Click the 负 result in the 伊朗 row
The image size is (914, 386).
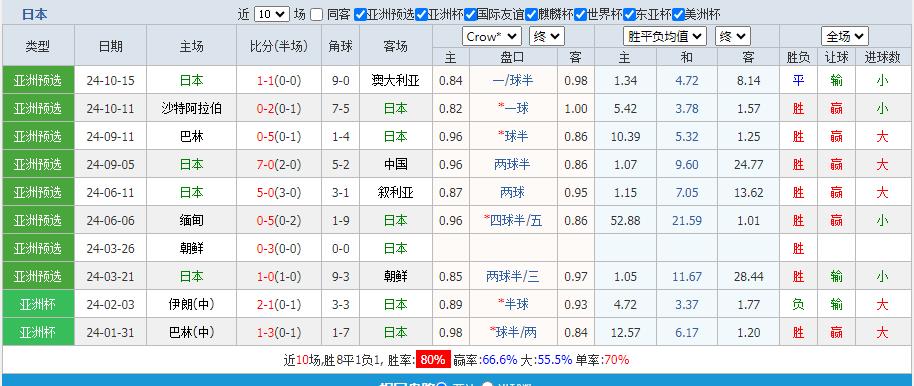(798, 304)
